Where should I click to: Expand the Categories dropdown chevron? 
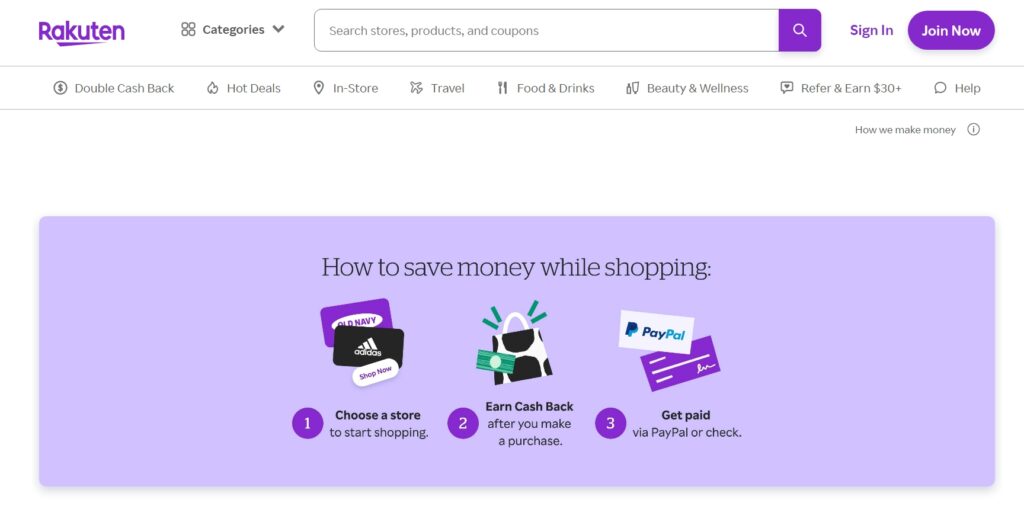point(278,29)
